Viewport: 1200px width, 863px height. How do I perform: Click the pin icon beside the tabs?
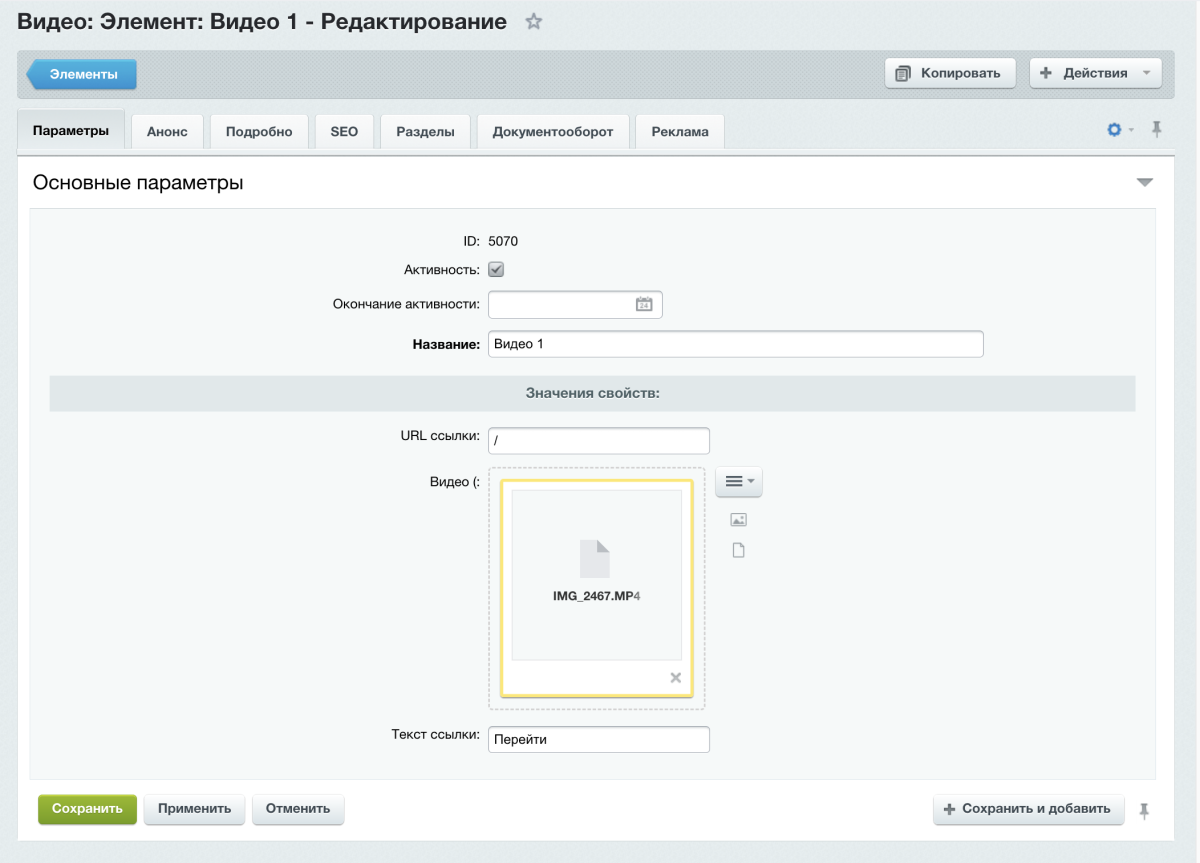point(1157,129)
